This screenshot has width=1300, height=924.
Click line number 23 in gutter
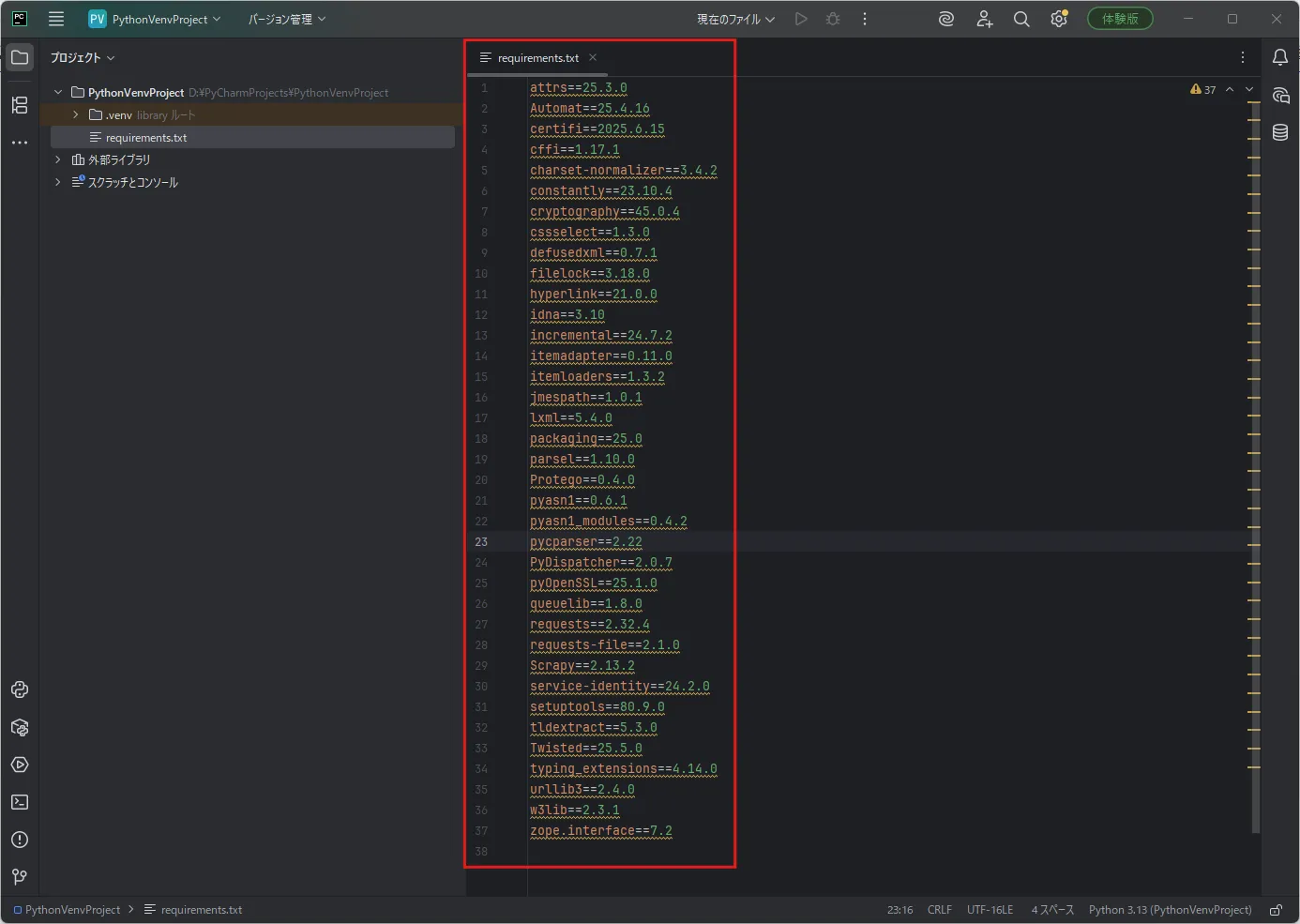tap(481, 542)
